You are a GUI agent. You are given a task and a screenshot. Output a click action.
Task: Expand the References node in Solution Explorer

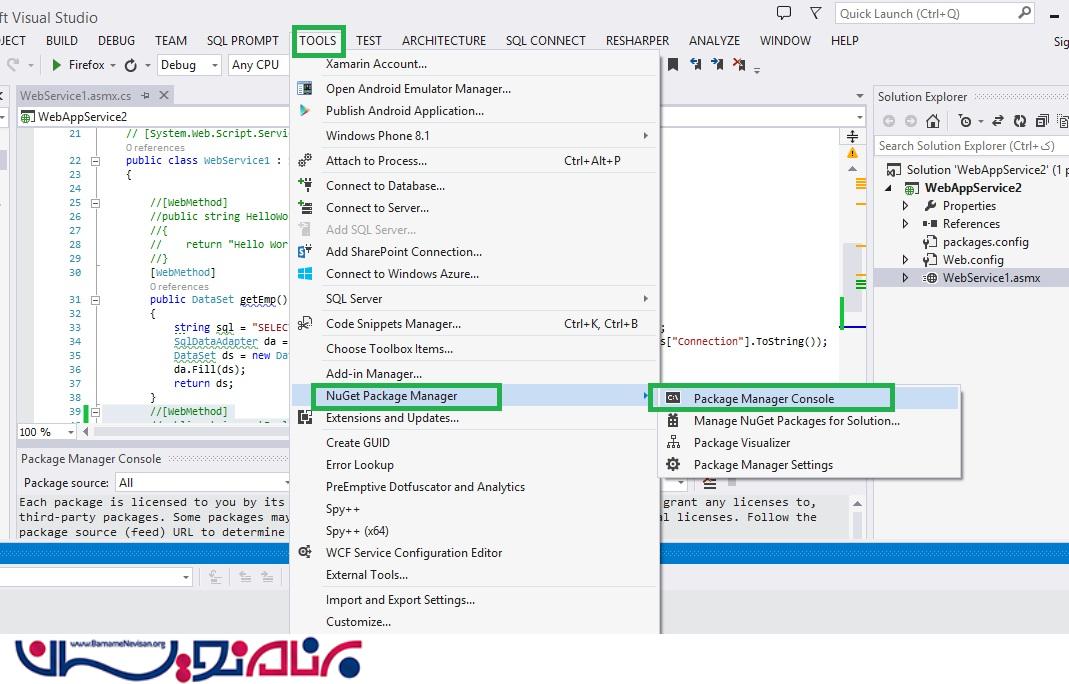[906, 224]
